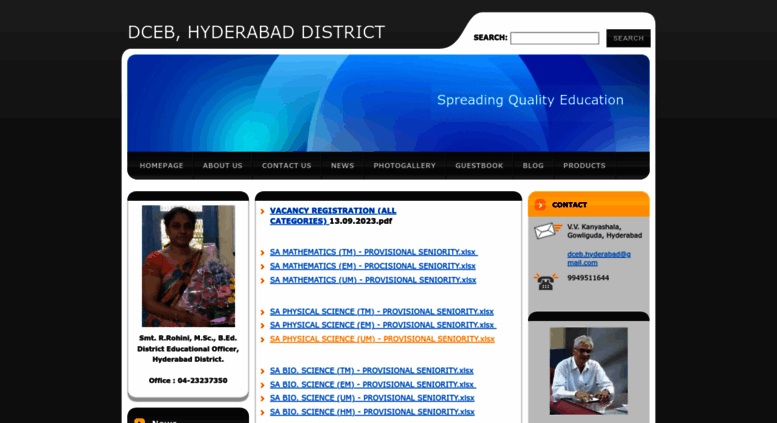Click the blue Spreading Quality Education banner
Image resolution: width=777 pixels, height=423 pixels.
click(x=388, y=103)
